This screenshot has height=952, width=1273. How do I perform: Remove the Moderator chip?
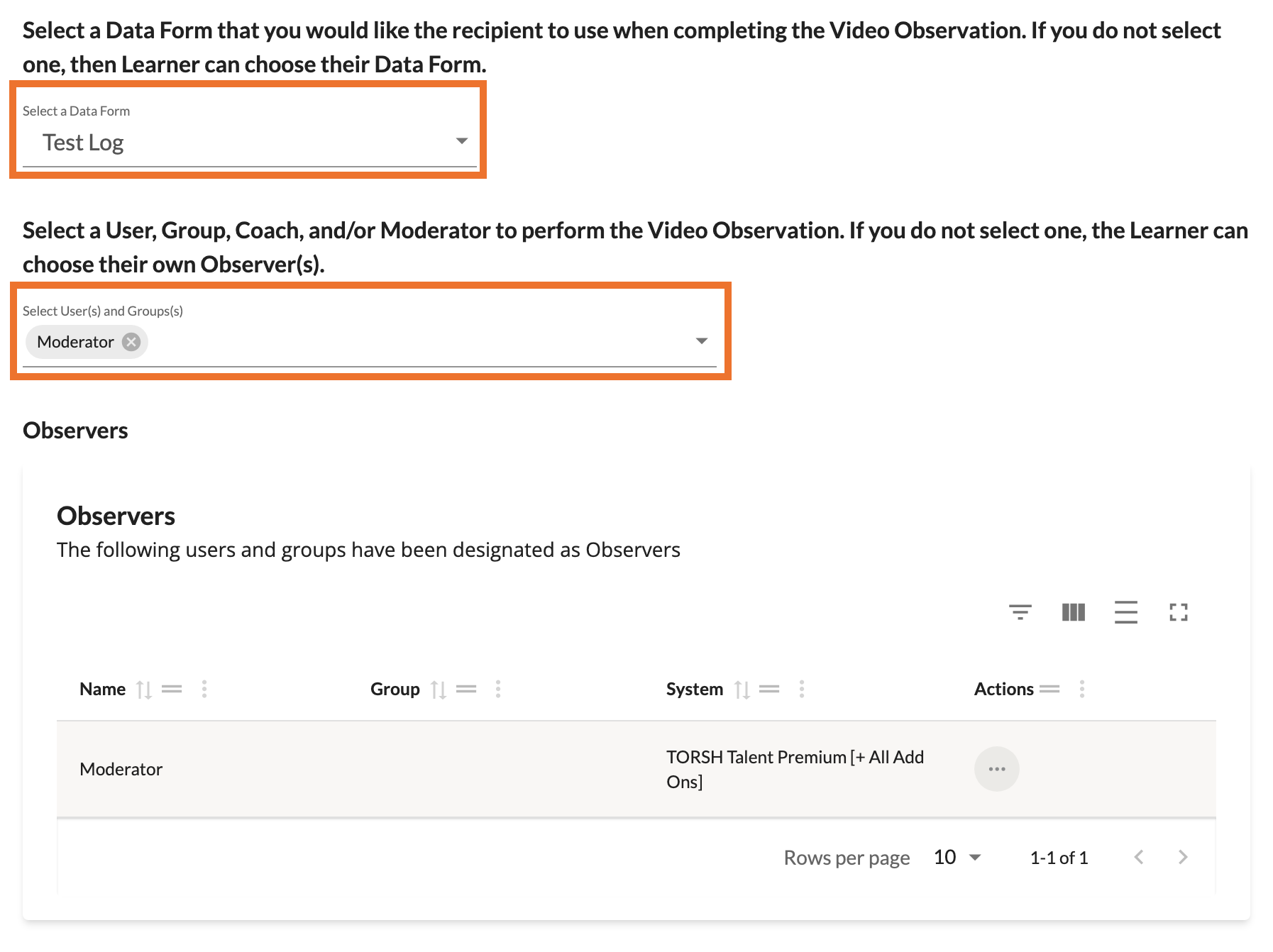[x=131, y=342]
